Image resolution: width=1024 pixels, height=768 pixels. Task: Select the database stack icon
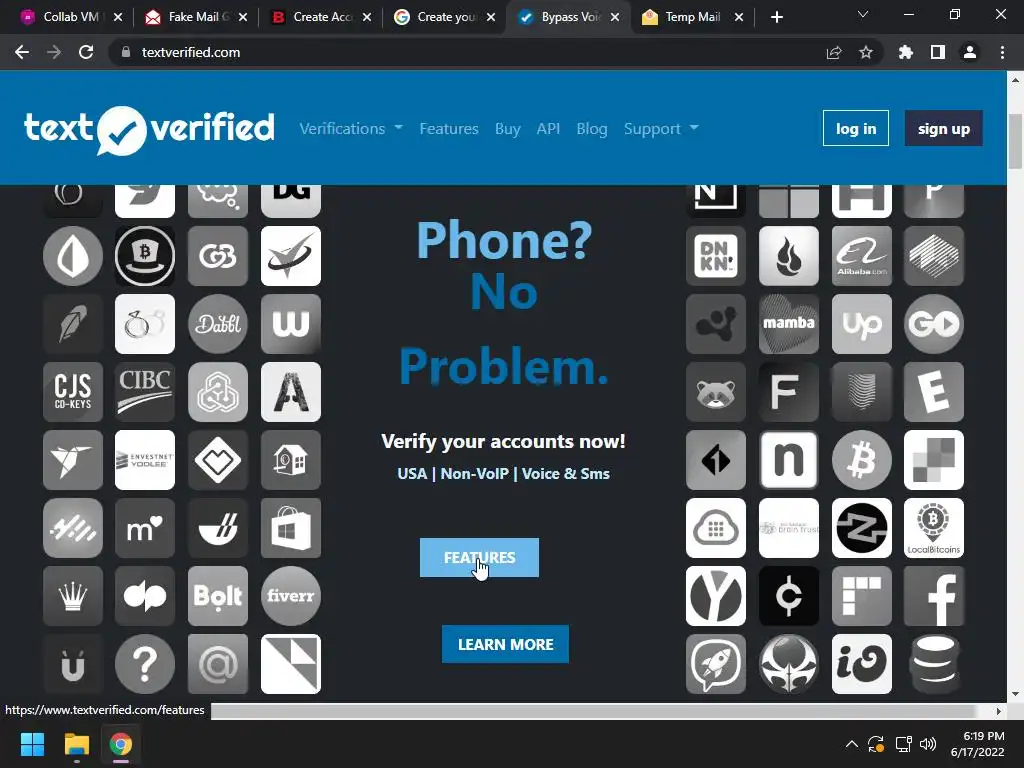pos(934,664)
